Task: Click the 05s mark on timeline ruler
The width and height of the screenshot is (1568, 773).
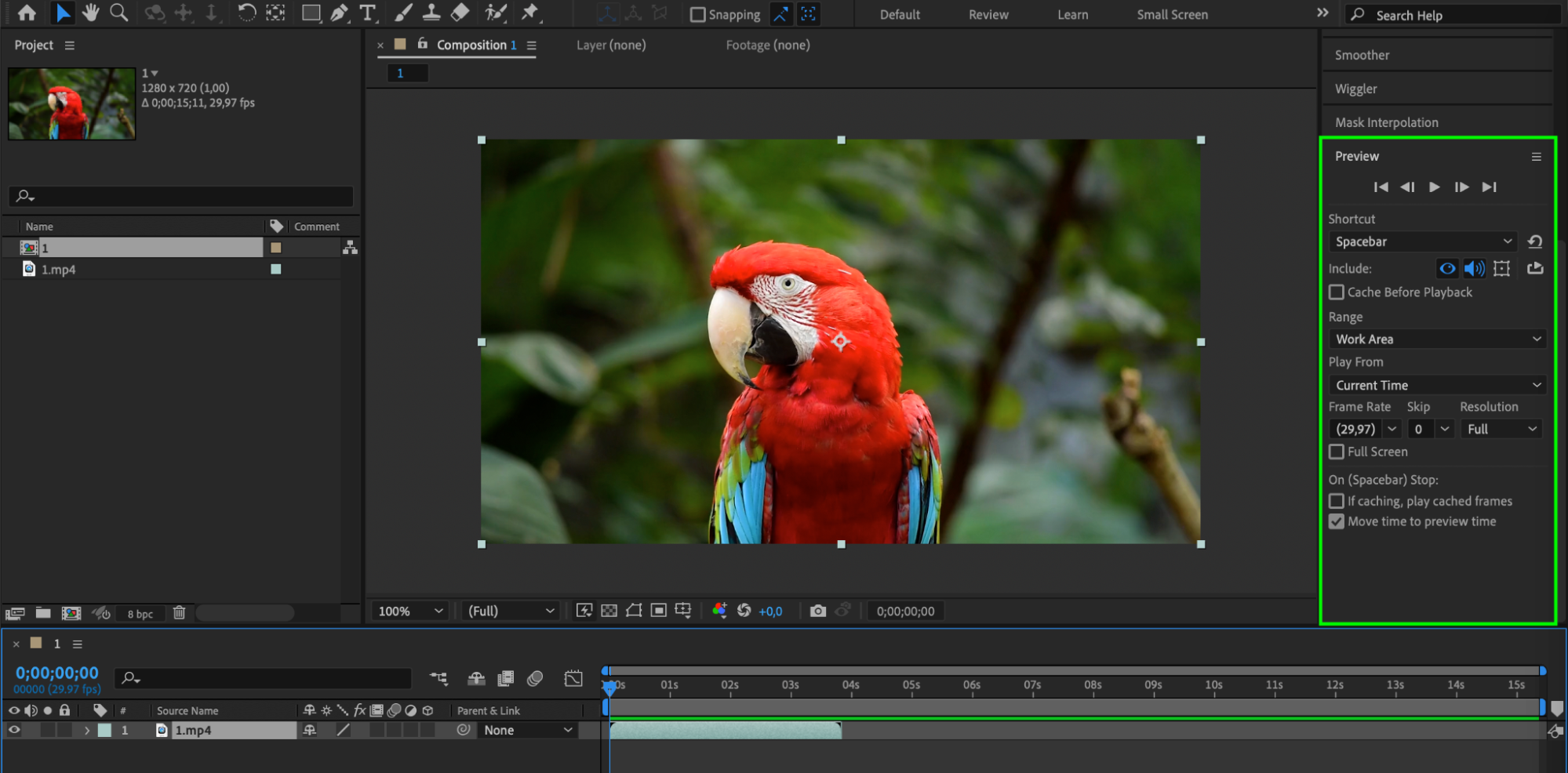Action: point(911,685)
